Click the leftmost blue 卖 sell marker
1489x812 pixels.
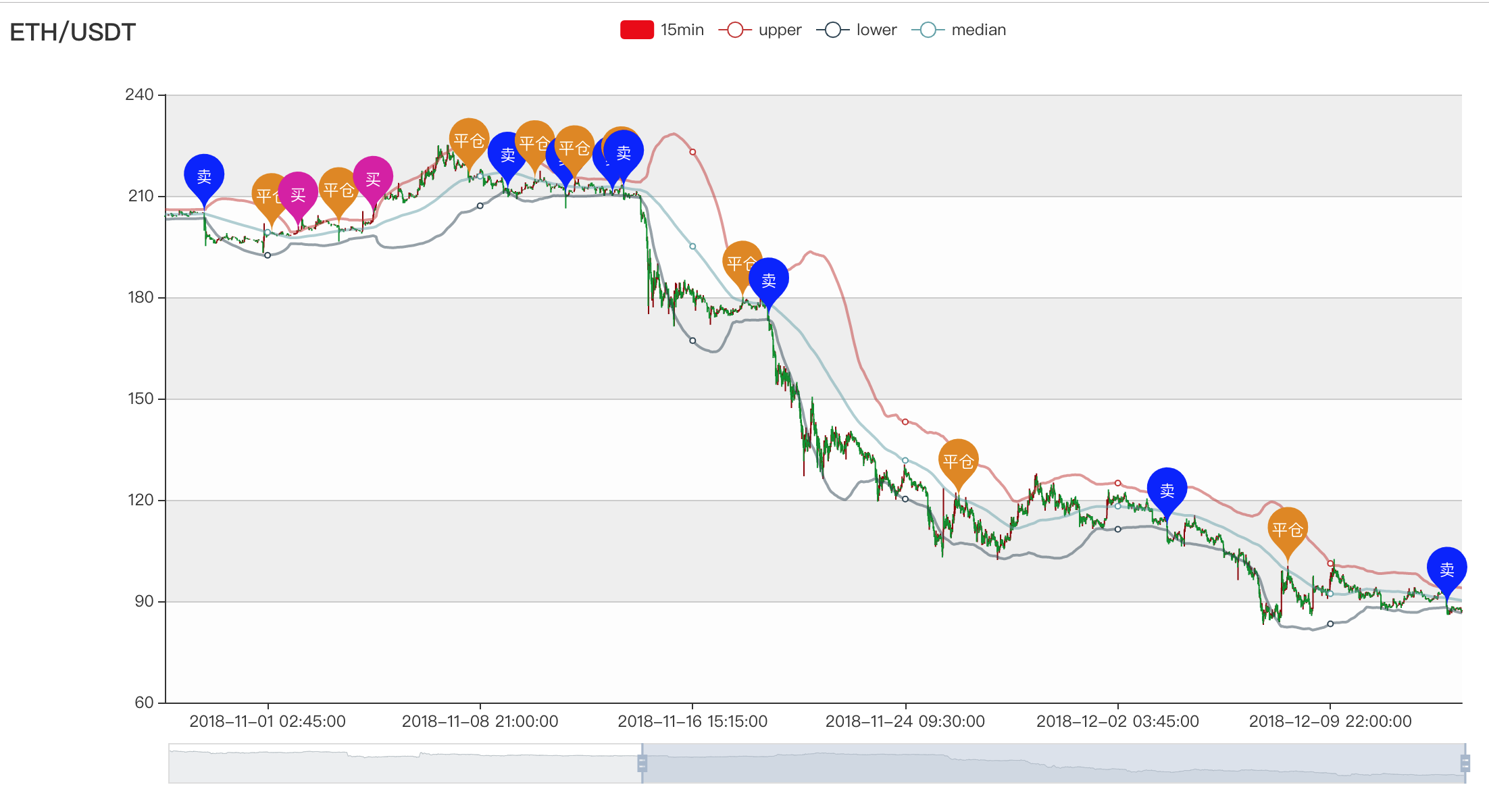point(204,176)
